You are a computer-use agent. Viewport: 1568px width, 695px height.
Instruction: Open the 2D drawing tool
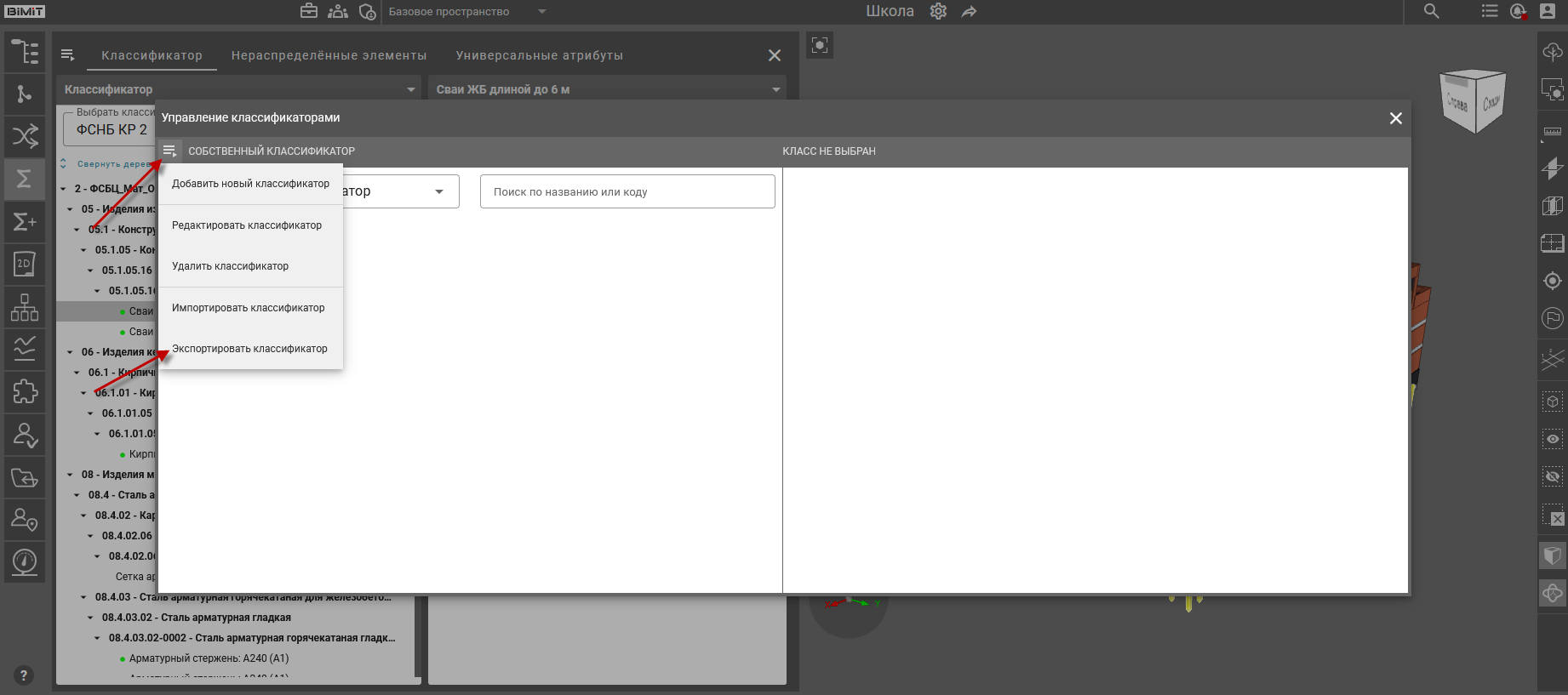(25, 264)
